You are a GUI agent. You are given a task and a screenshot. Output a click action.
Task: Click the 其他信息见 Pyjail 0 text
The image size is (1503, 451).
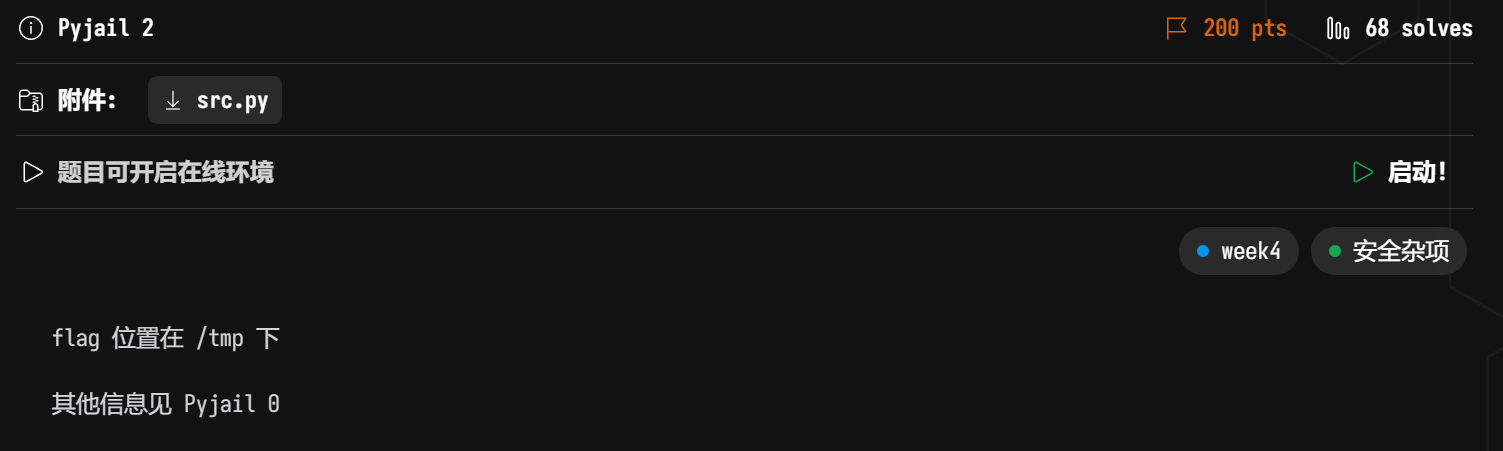(166, 404)
